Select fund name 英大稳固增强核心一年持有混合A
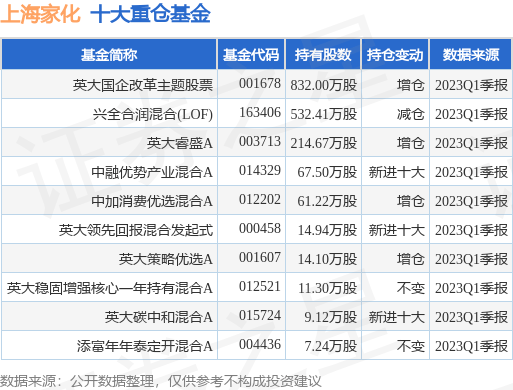Screen dimensions: 513x390 pyautogui.click(x=110, y=288)
